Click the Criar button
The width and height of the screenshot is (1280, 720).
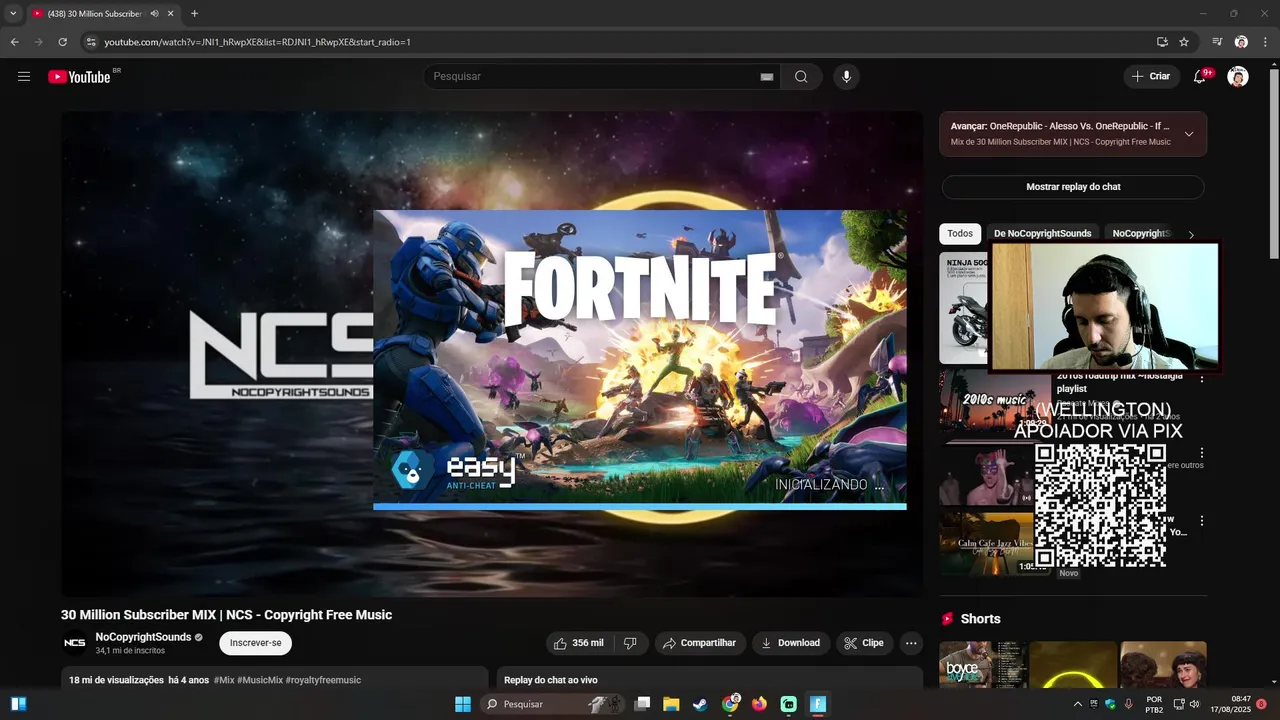point(1150,77)
